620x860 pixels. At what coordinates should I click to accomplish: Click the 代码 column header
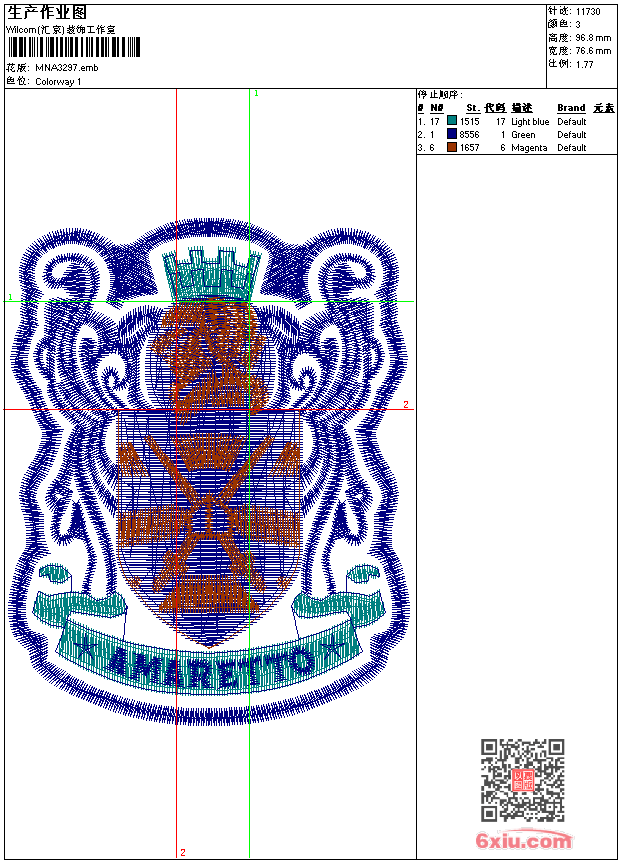coord(495,108)
